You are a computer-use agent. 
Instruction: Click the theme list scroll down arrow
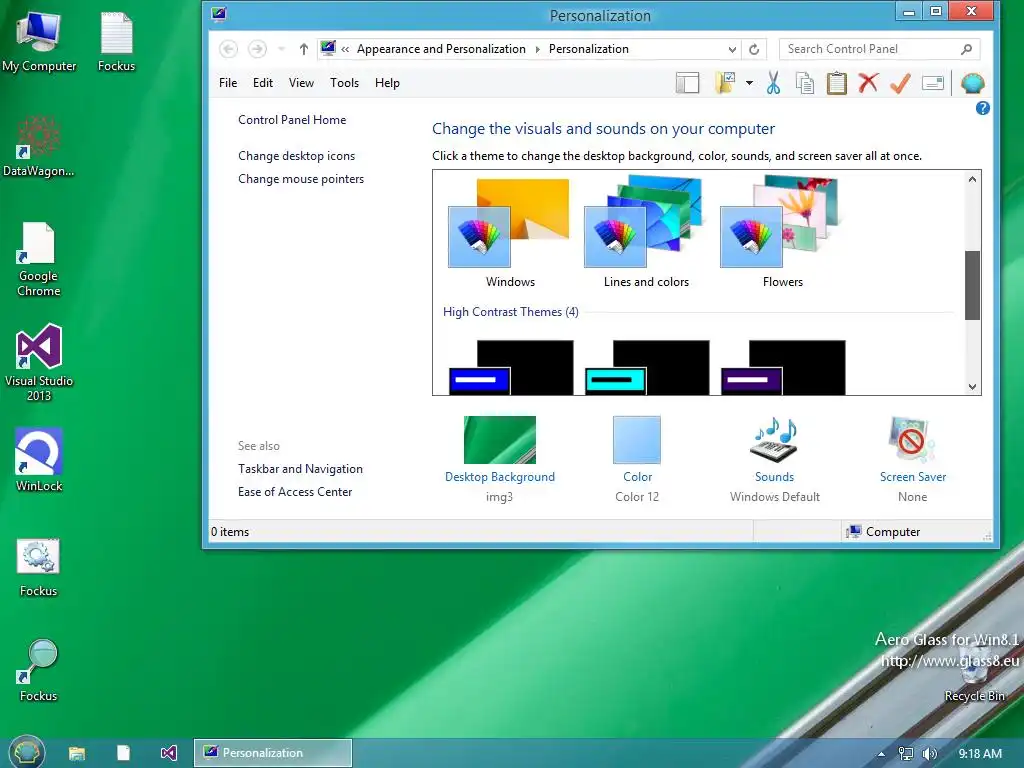[x=972, y=387]
